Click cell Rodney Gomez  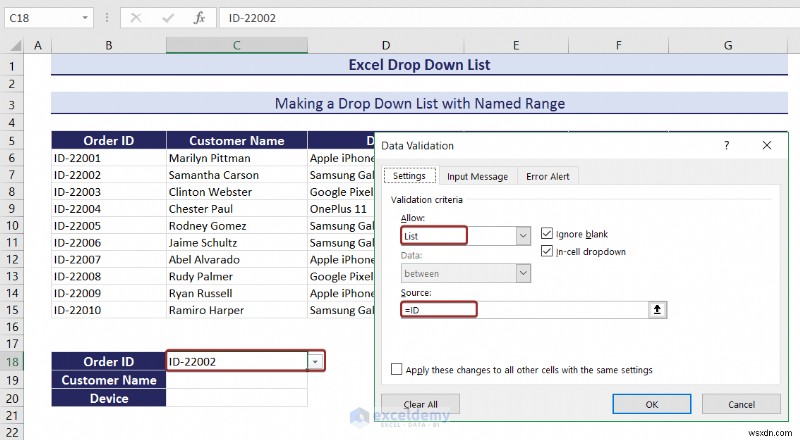pyautogui.click(x=237, y=226)
